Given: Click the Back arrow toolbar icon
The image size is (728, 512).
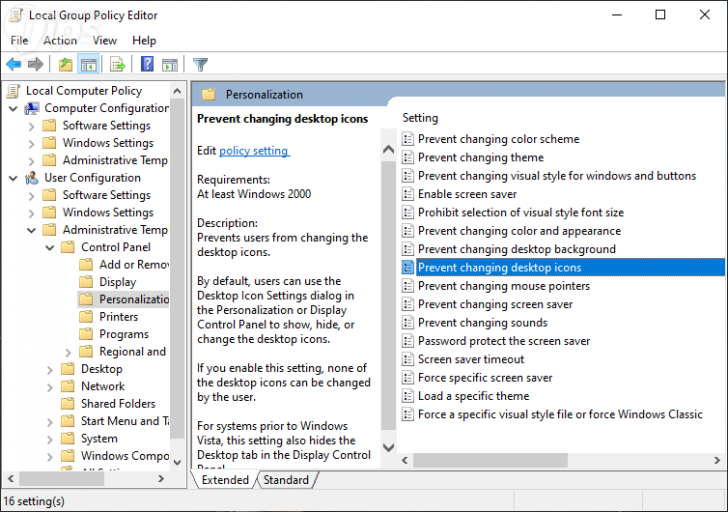Looking at the screenshot, I should 13,64.
